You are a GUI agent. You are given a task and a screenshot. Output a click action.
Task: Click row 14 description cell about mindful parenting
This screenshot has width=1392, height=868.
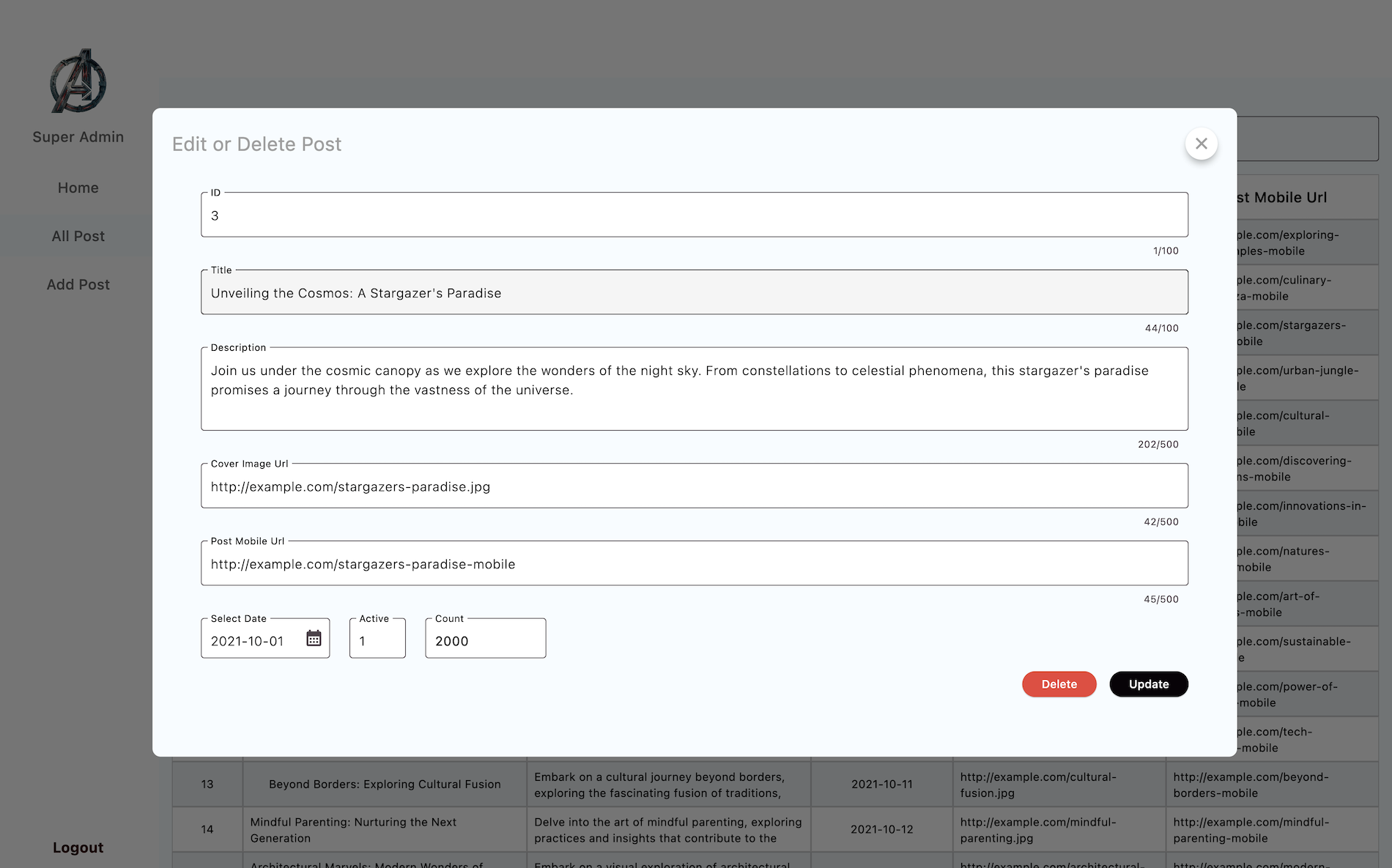pyautogui.click(x=669, y=829)
